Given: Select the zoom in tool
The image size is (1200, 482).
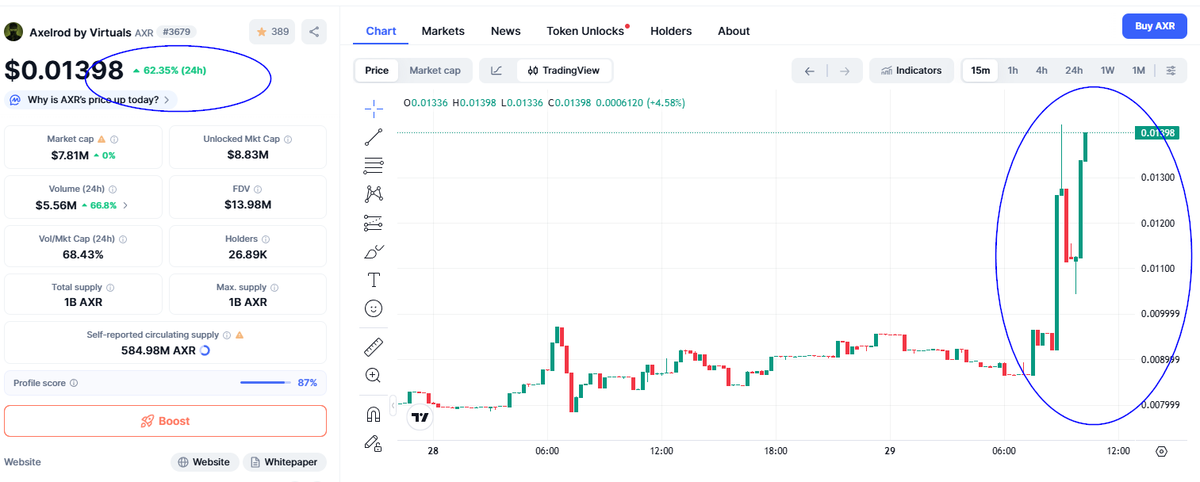Looking at the screenshot, I should (373, 376).
